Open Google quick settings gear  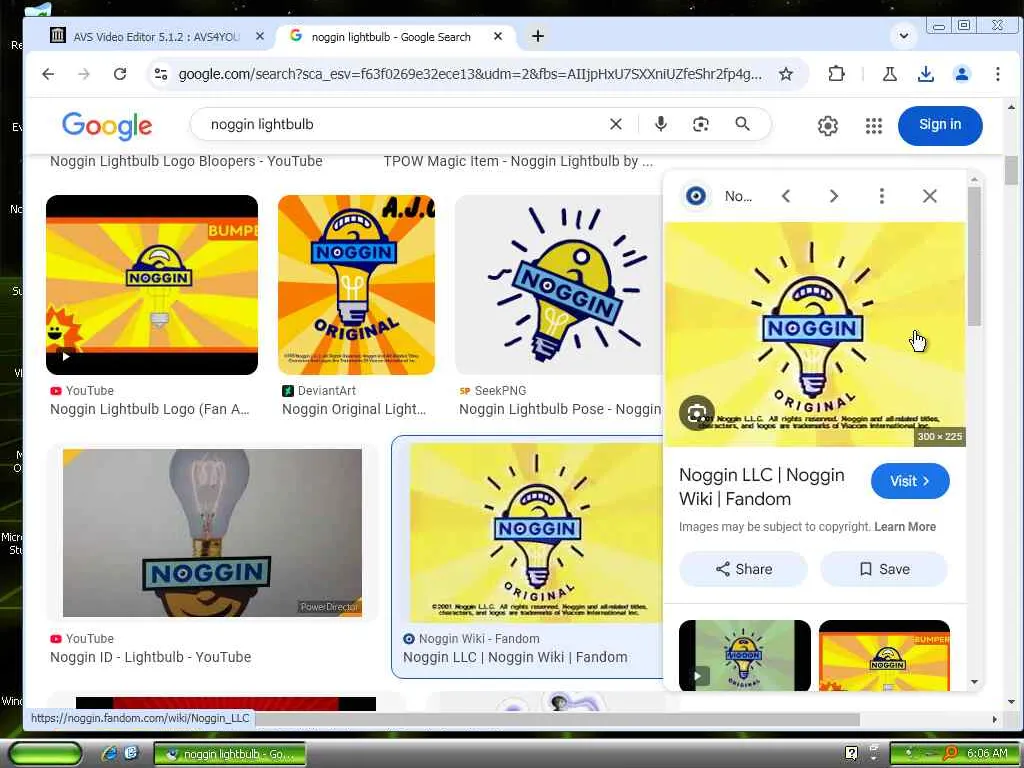[827, 125]
